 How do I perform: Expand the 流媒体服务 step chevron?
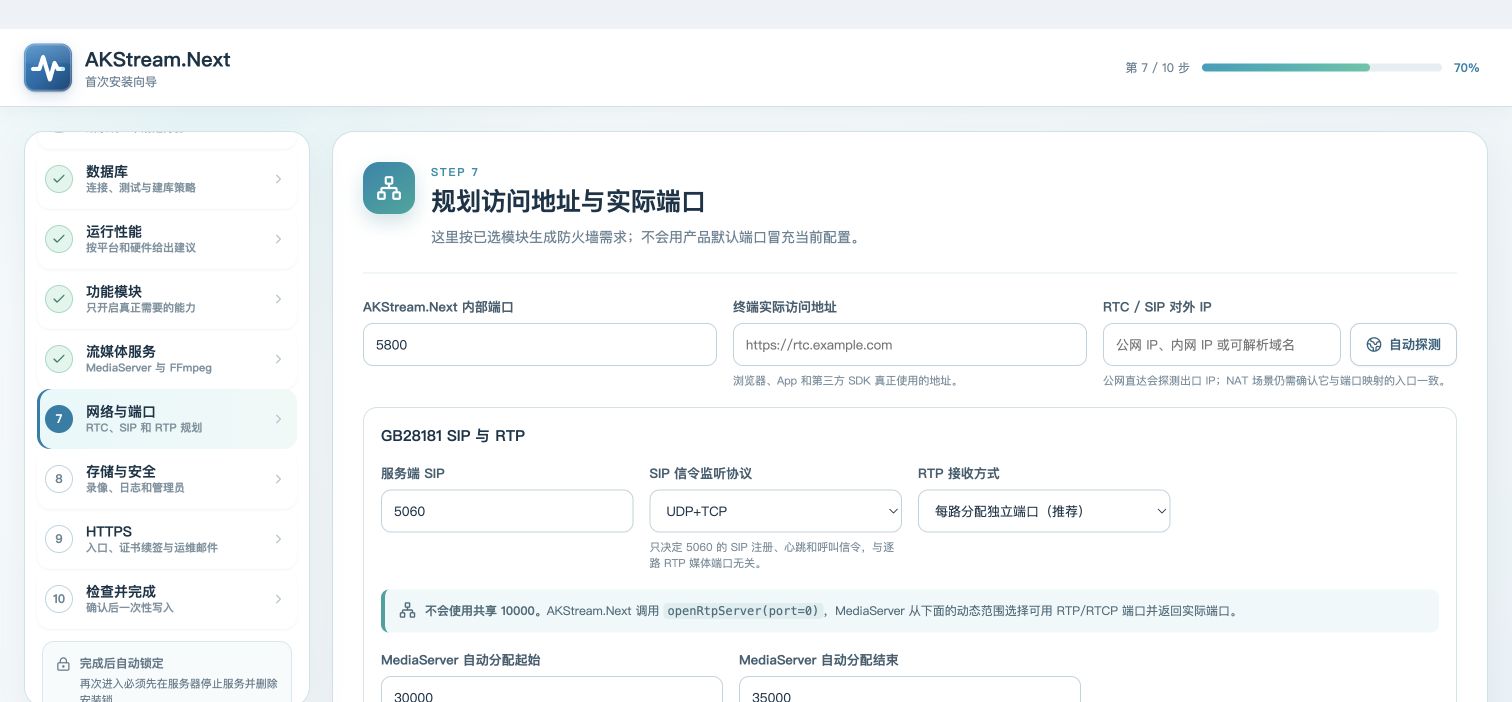click(278, 359)
